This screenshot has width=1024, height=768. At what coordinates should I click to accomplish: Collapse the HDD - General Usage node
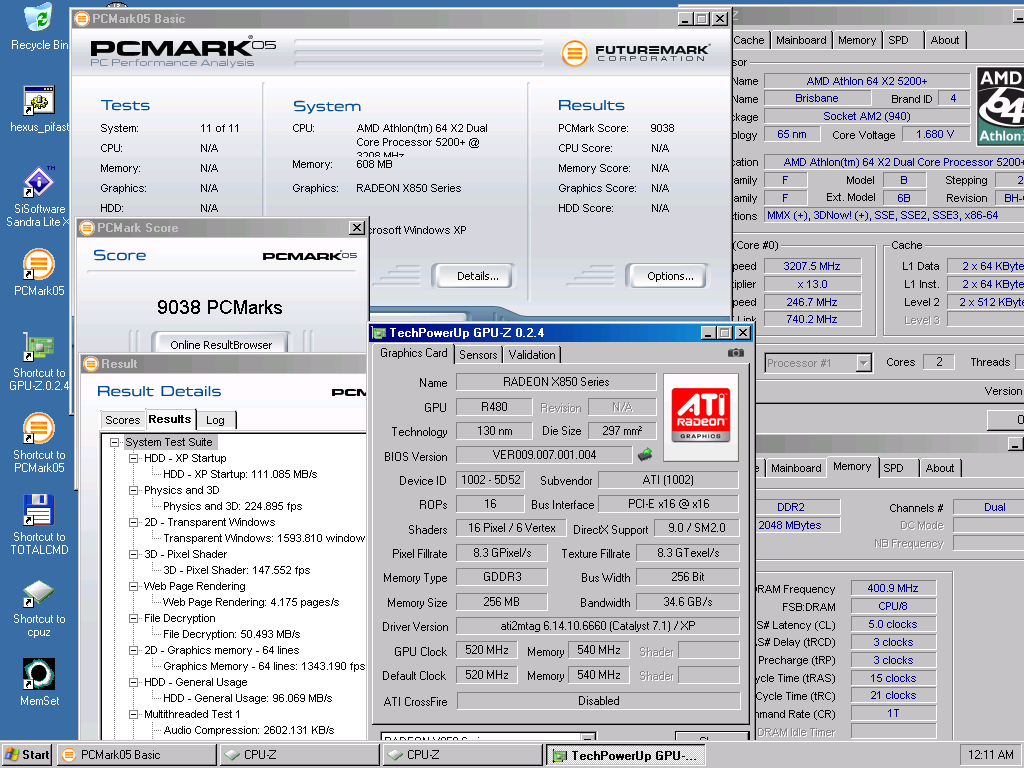point(133,682)
